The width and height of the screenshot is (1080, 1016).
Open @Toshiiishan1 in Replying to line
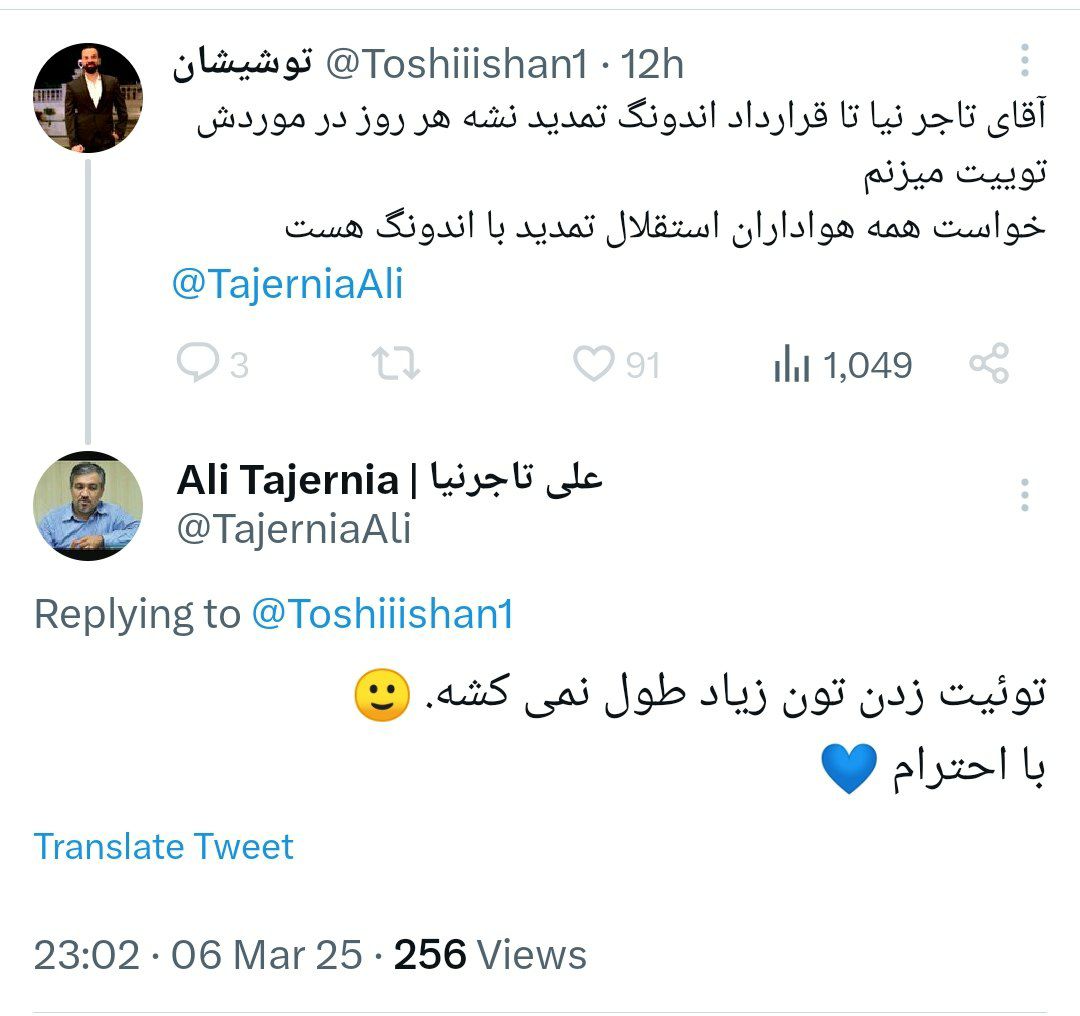382,614
